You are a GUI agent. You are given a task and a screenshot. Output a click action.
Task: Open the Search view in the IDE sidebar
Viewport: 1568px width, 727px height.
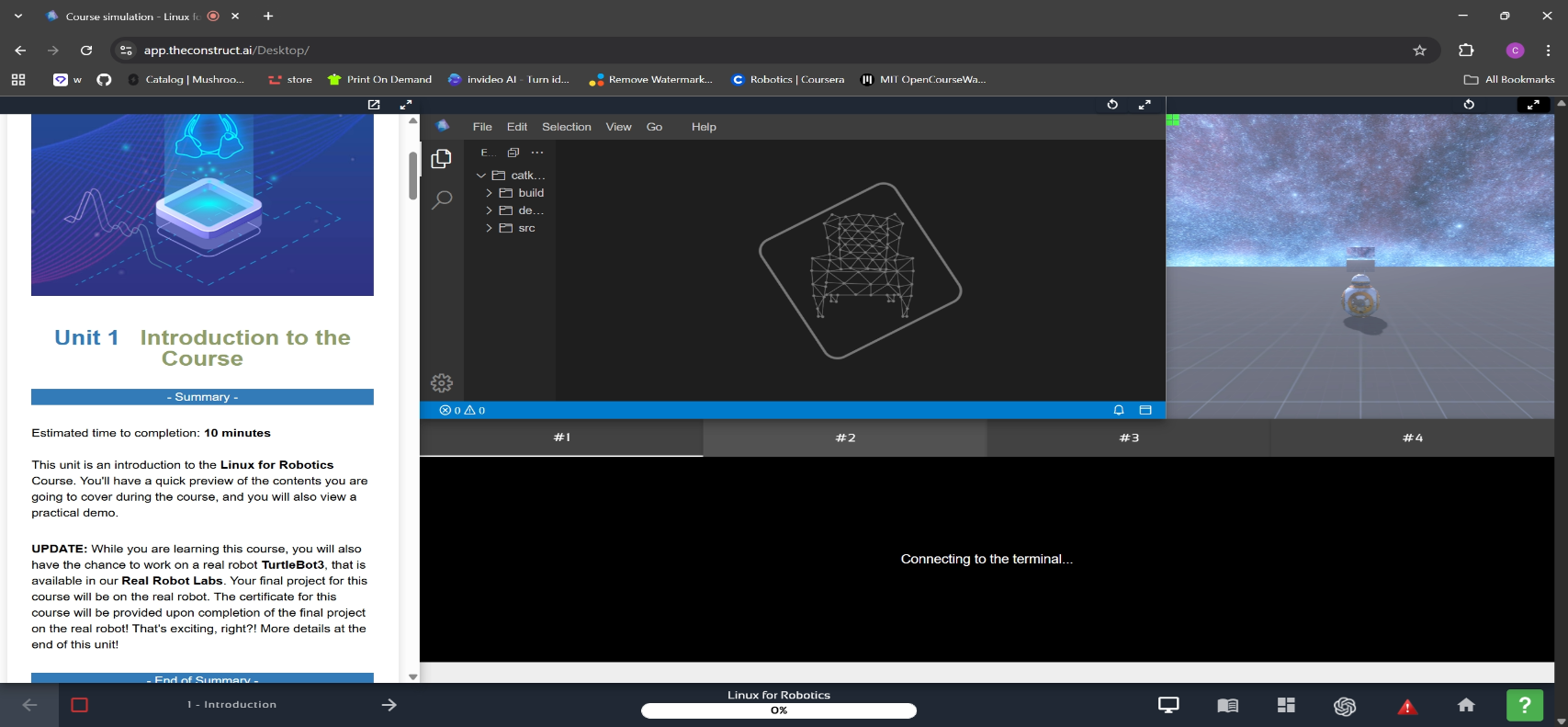click(442, 199)
